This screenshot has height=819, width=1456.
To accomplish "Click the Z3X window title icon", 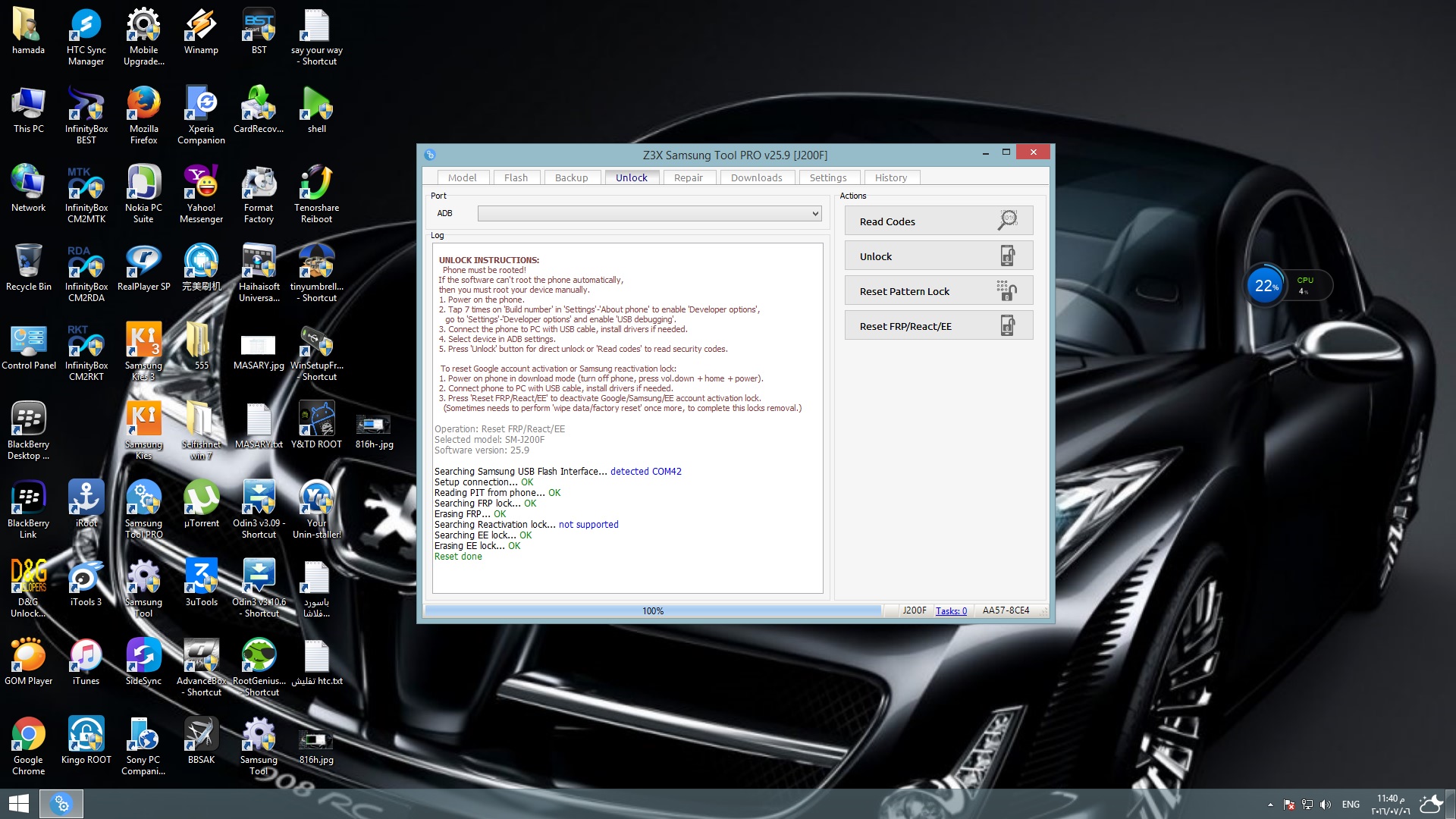I will (430, 155).
